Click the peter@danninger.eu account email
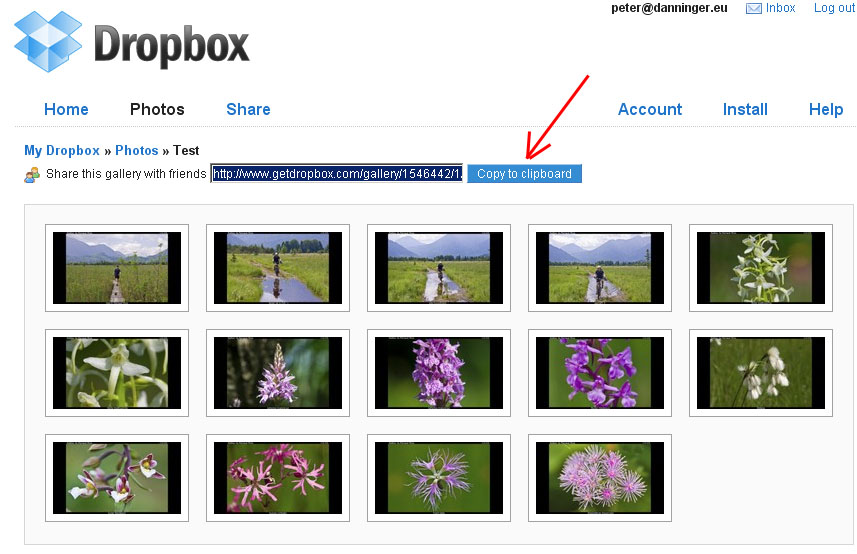 669,8
